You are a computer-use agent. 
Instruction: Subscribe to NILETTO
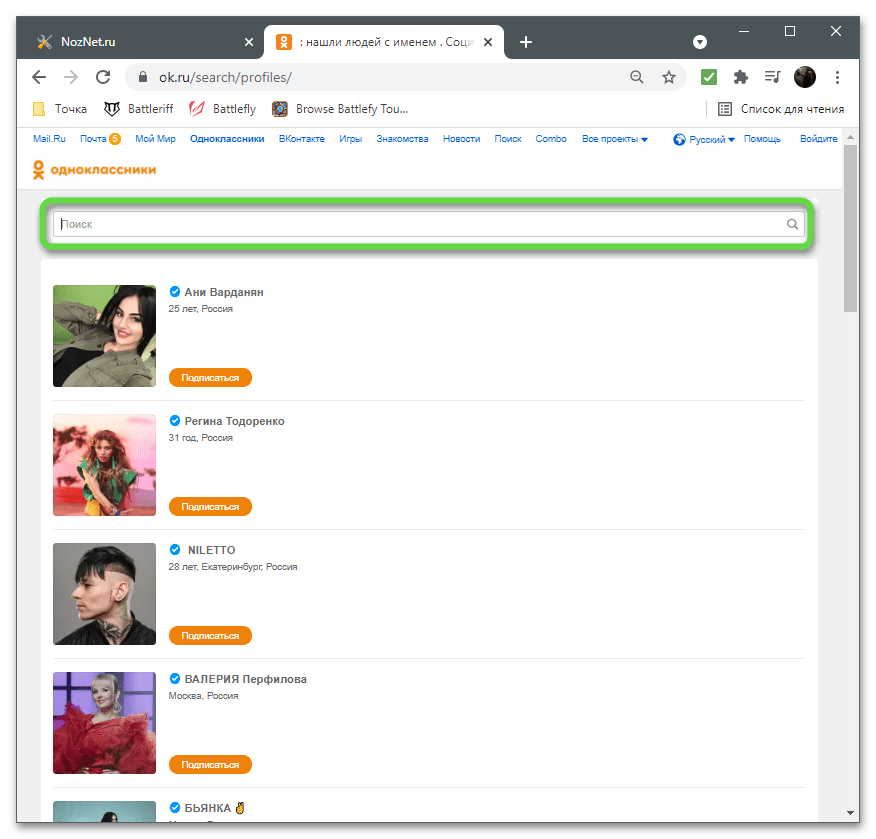(210, 636)
